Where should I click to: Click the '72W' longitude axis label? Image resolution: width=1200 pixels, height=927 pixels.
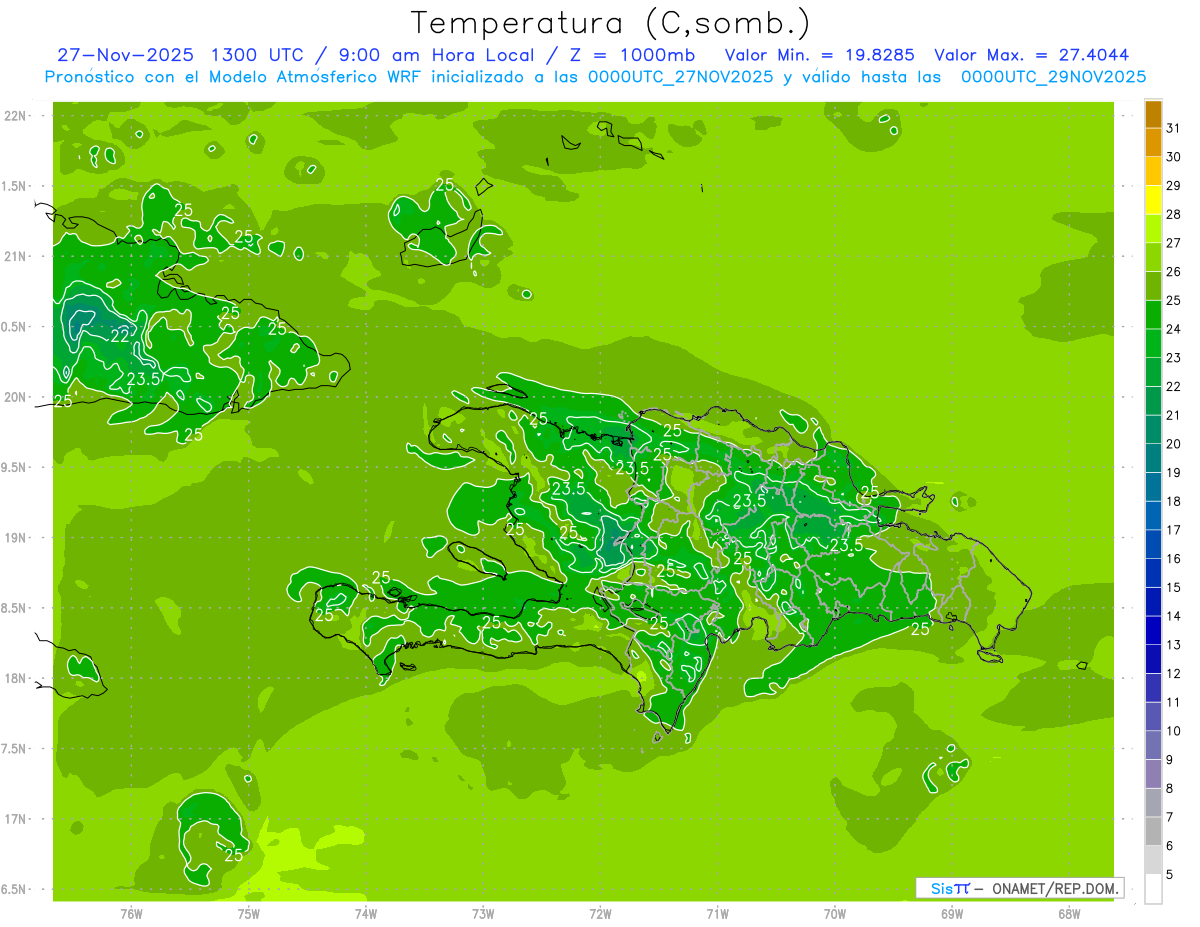point(600,914)
